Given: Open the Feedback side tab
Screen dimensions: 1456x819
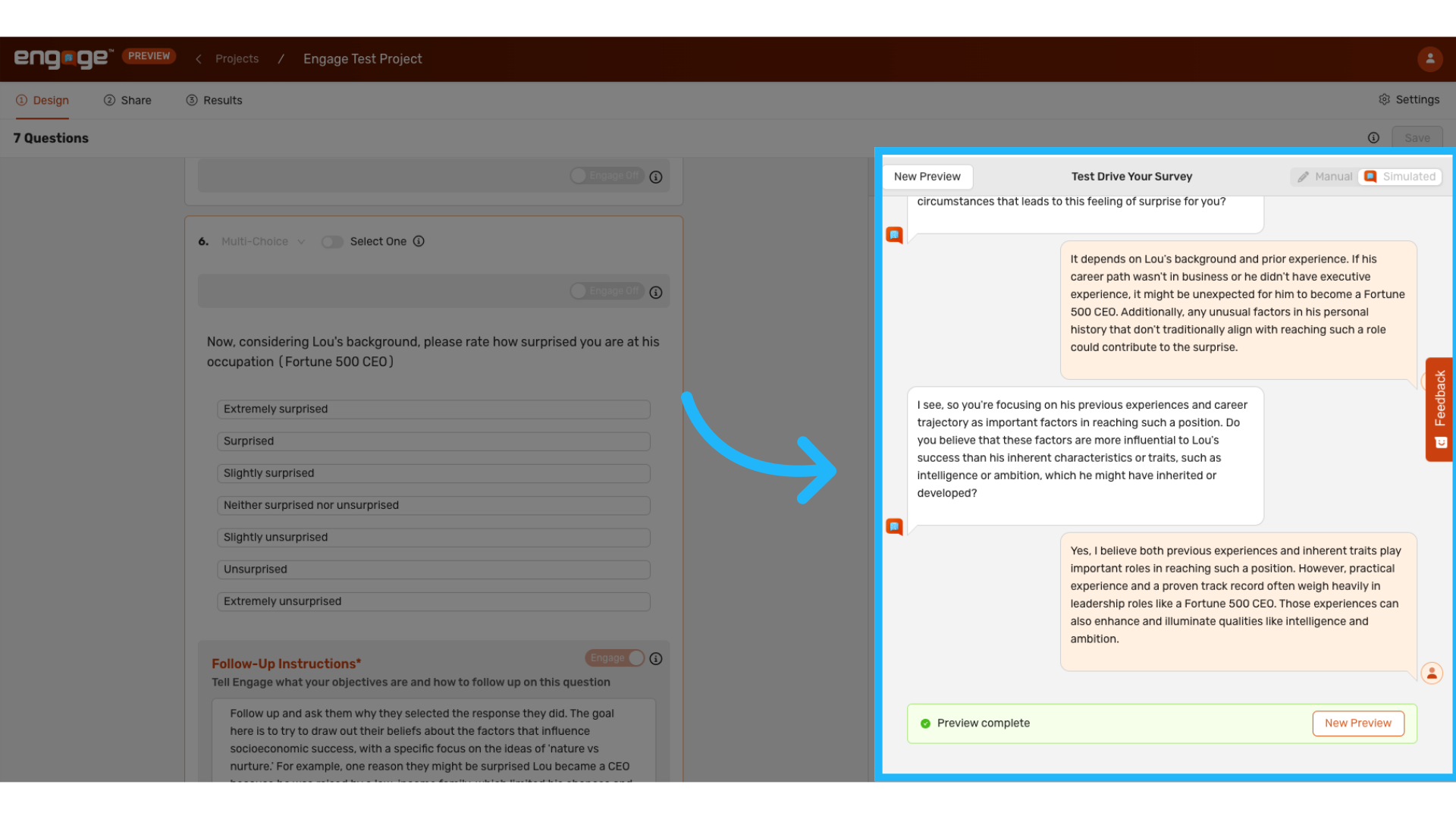Looking at the screenshot, I should (x=1439, y=409).
